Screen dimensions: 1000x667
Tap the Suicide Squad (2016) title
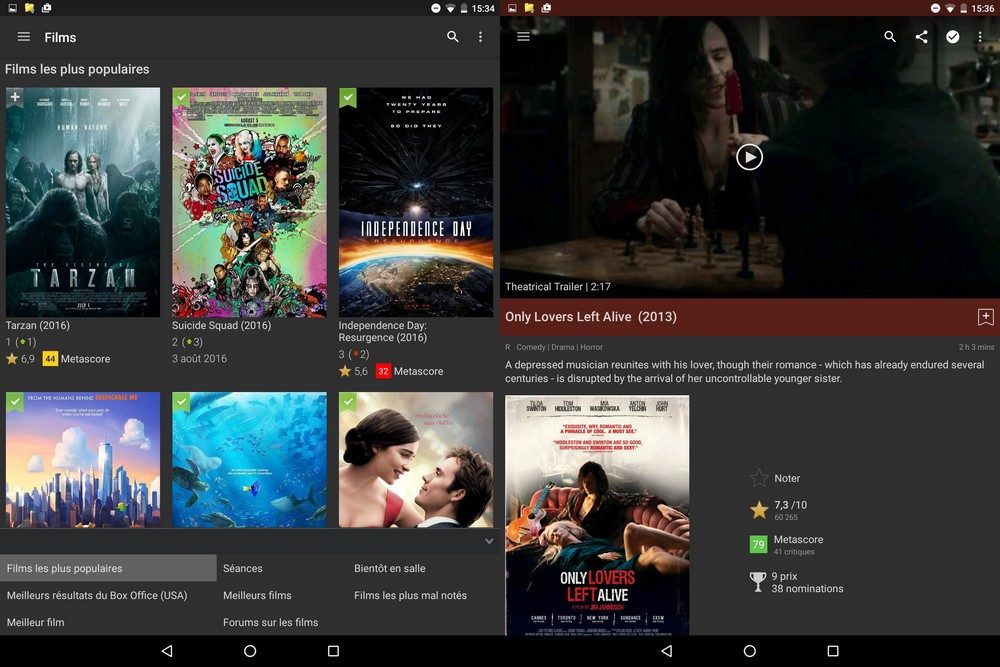[x=221, y=325]
